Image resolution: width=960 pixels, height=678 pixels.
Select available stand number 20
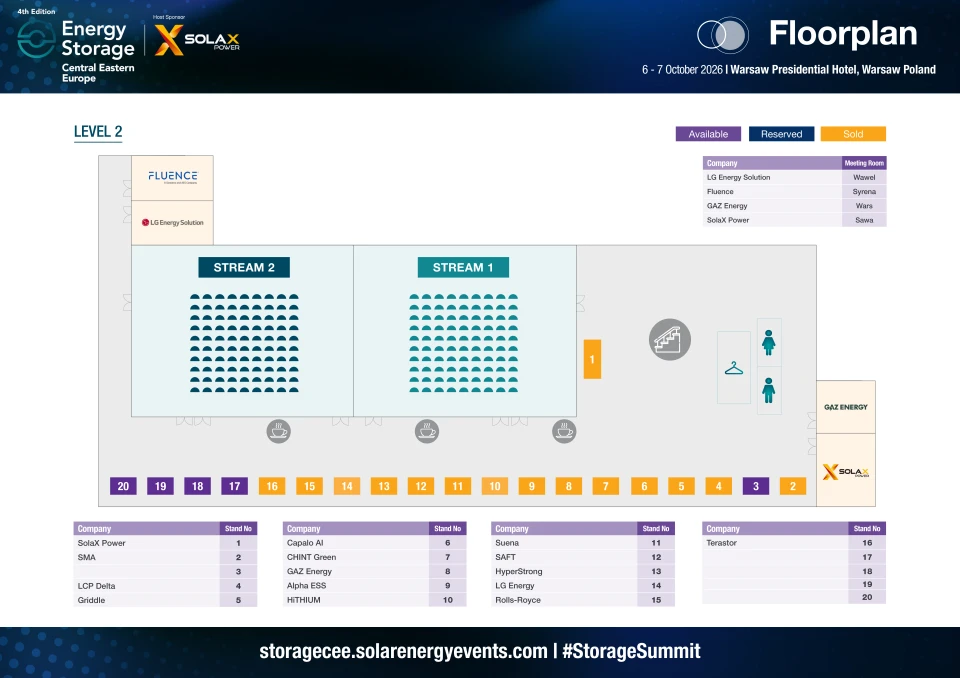[x=123, y=486]
